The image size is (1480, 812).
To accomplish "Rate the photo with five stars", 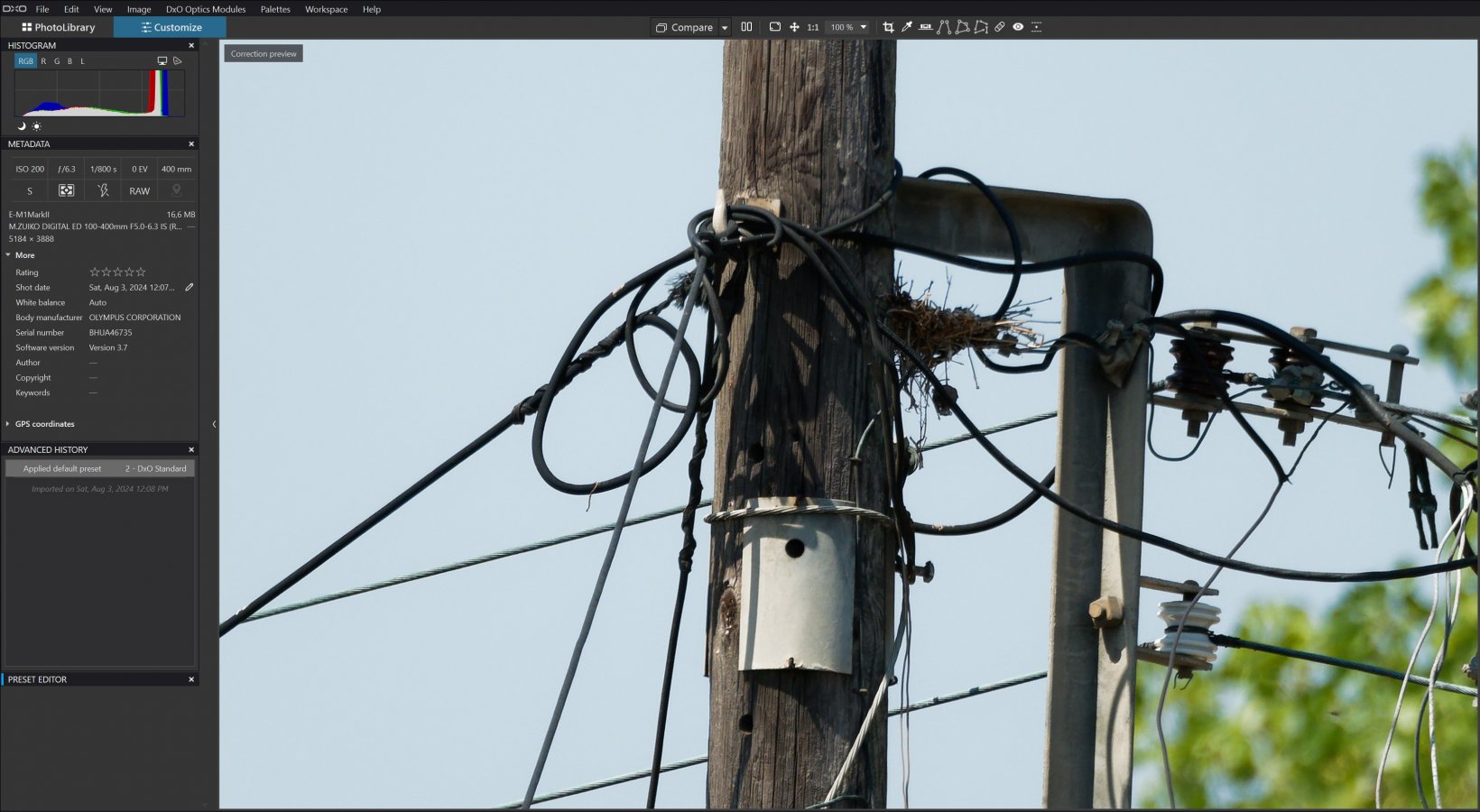I will click(141, 272).
